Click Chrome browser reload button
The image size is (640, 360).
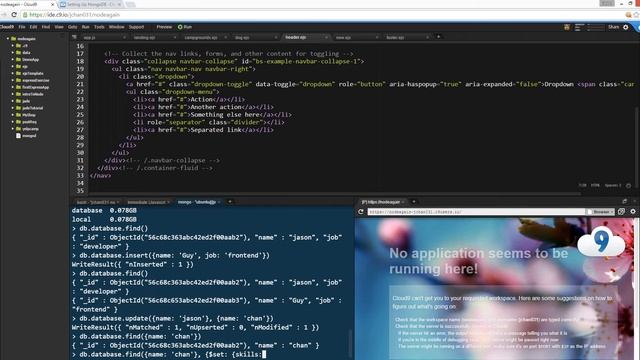coord(13,15)
